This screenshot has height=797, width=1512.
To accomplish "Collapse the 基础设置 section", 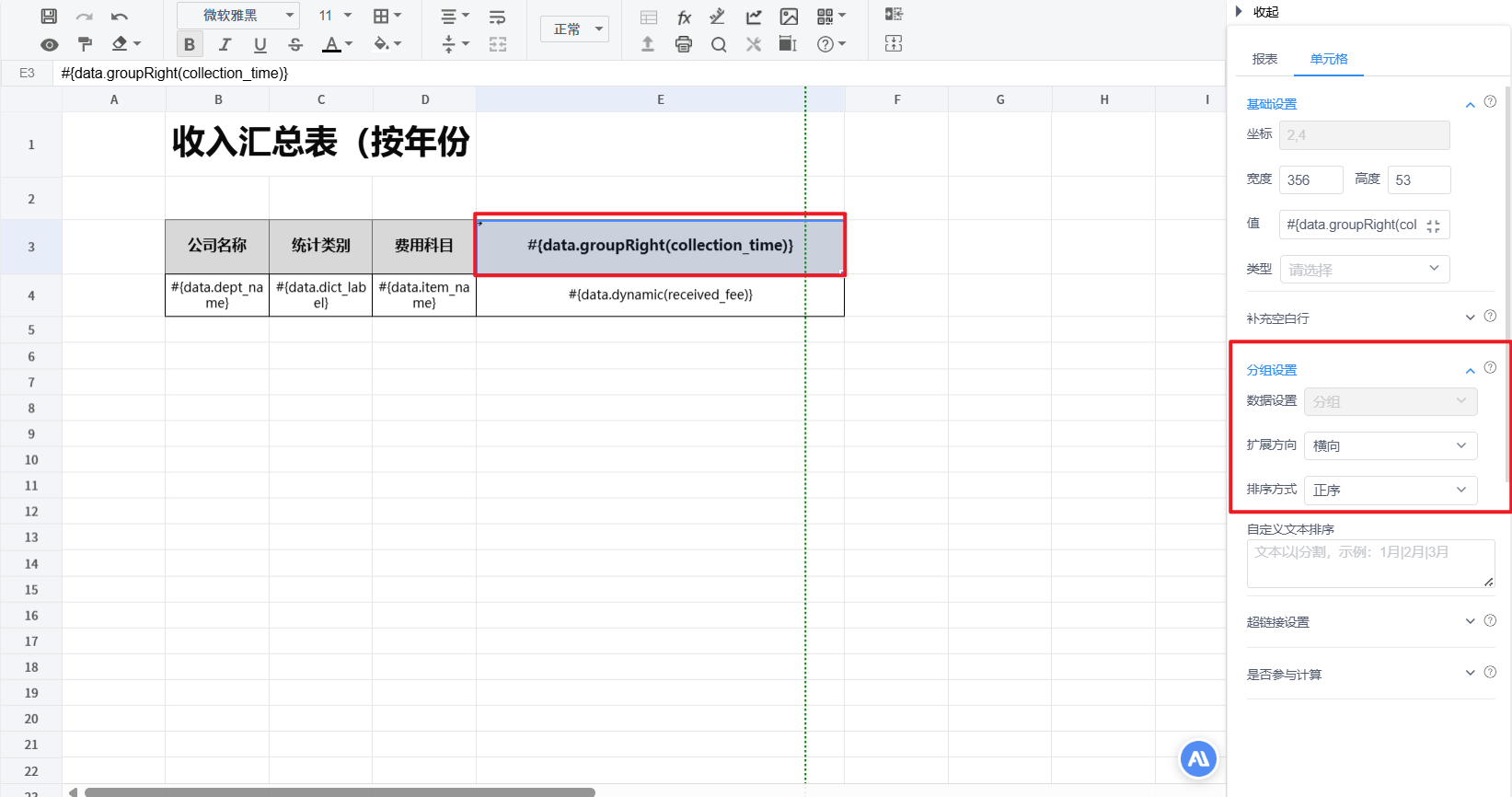I will (x=1471, y=105).
